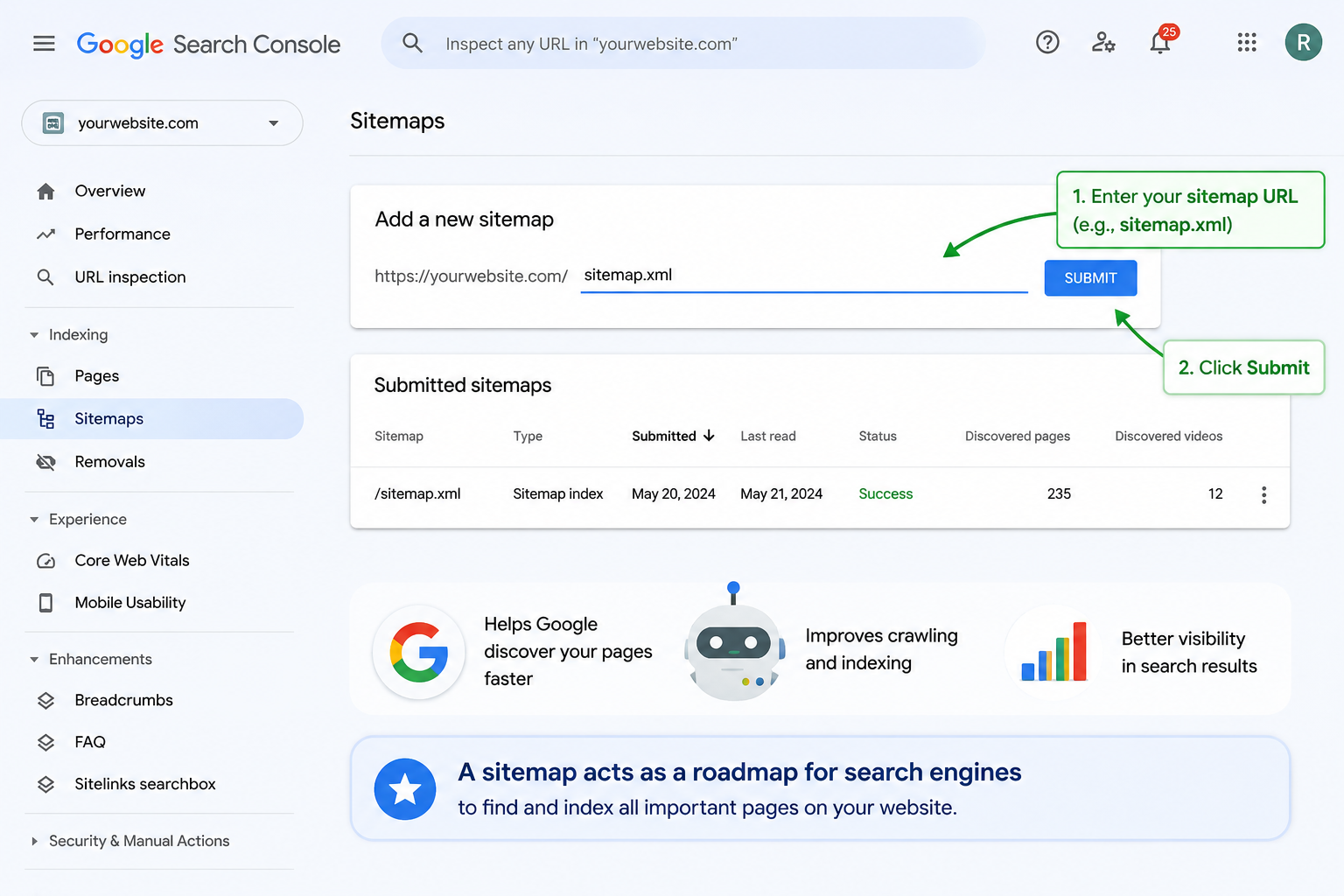Collapse the Enhancements section
Image resolution: width=1344 pixels, height=896 pixels.
click(x=34, y=660)
